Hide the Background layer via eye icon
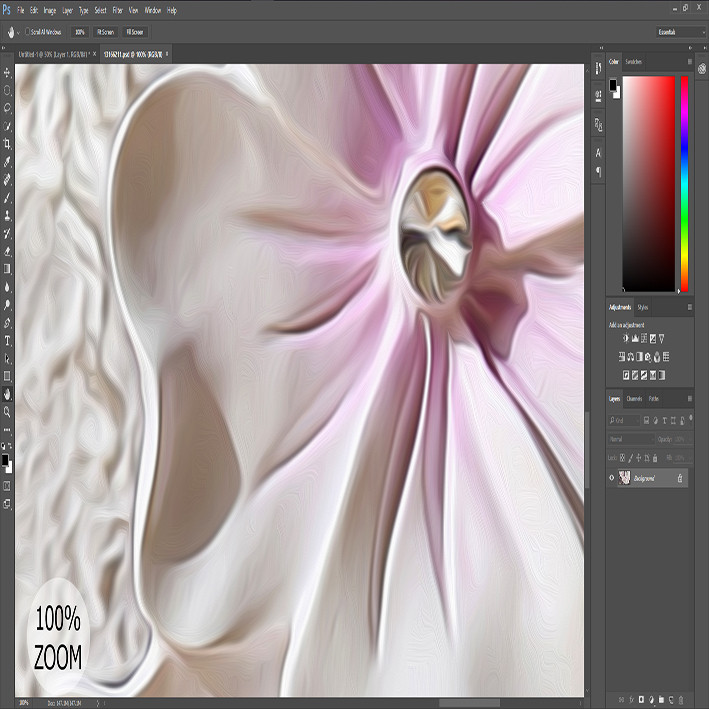The height and width of the screenshot is (709, 709). point(611,478)
